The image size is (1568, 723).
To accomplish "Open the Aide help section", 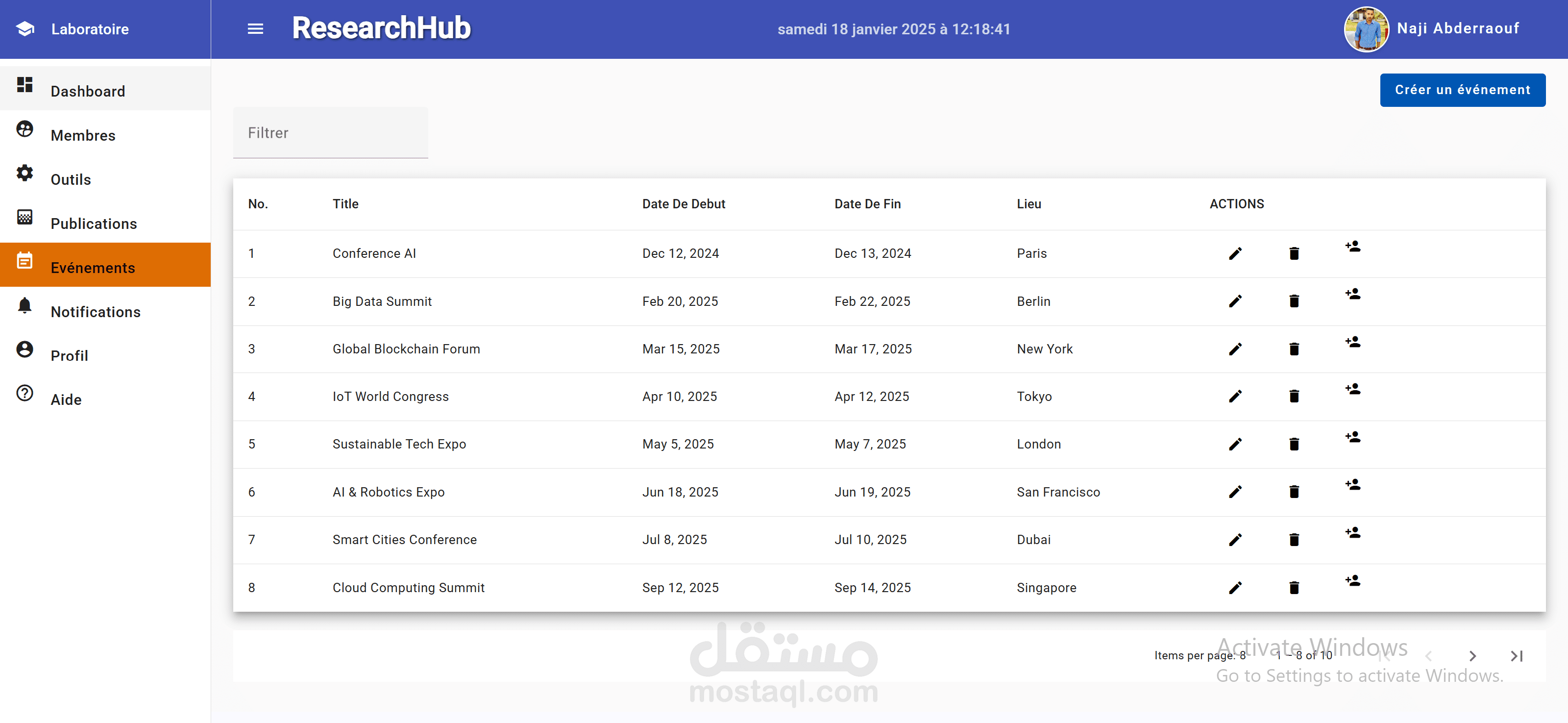I will 66,399.
